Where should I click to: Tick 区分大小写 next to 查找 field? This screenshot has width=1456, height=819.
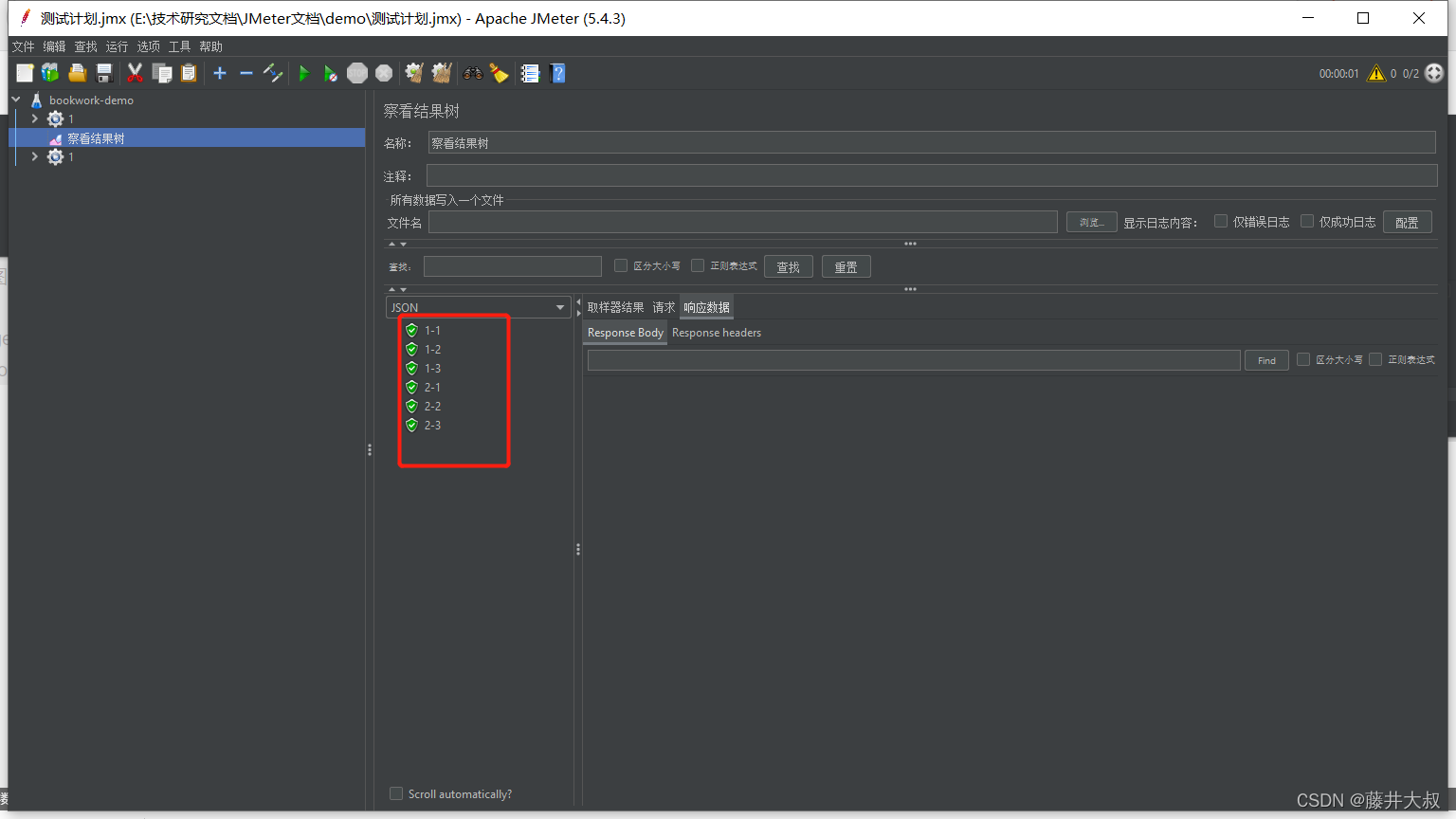tap(621, 265)
